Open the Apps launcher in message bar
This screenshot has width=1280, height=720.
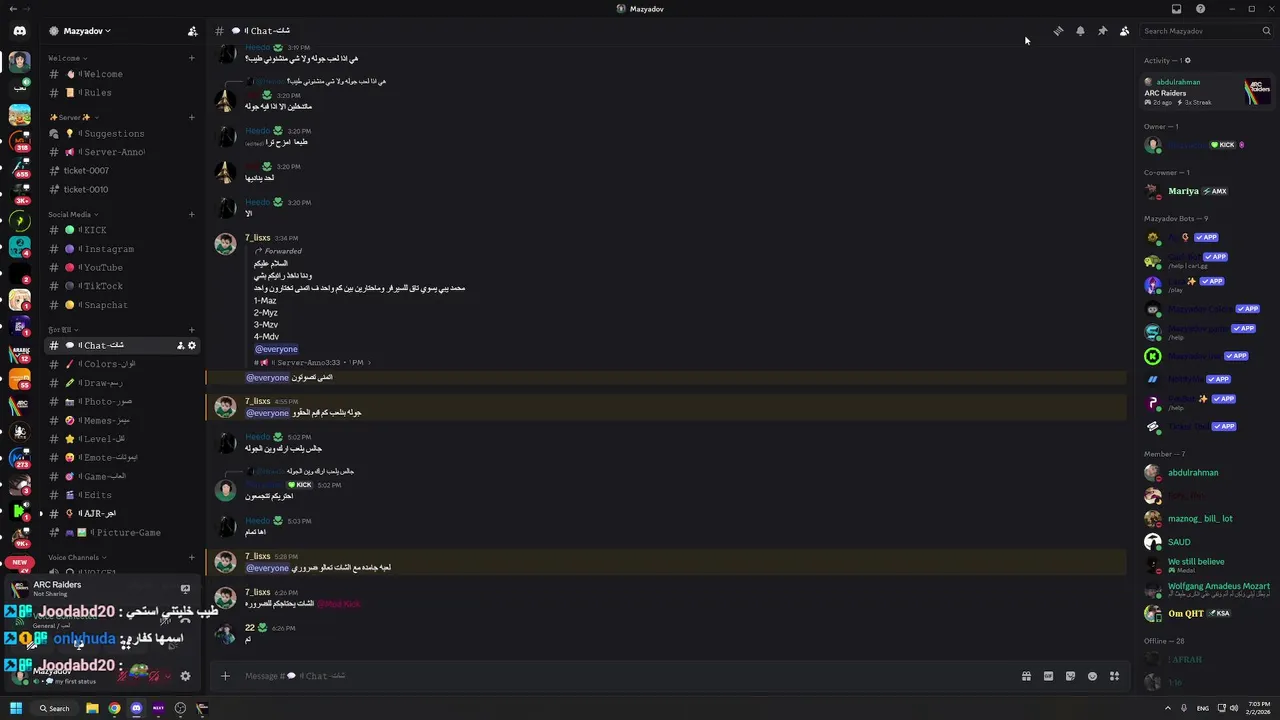point(1114,676)
